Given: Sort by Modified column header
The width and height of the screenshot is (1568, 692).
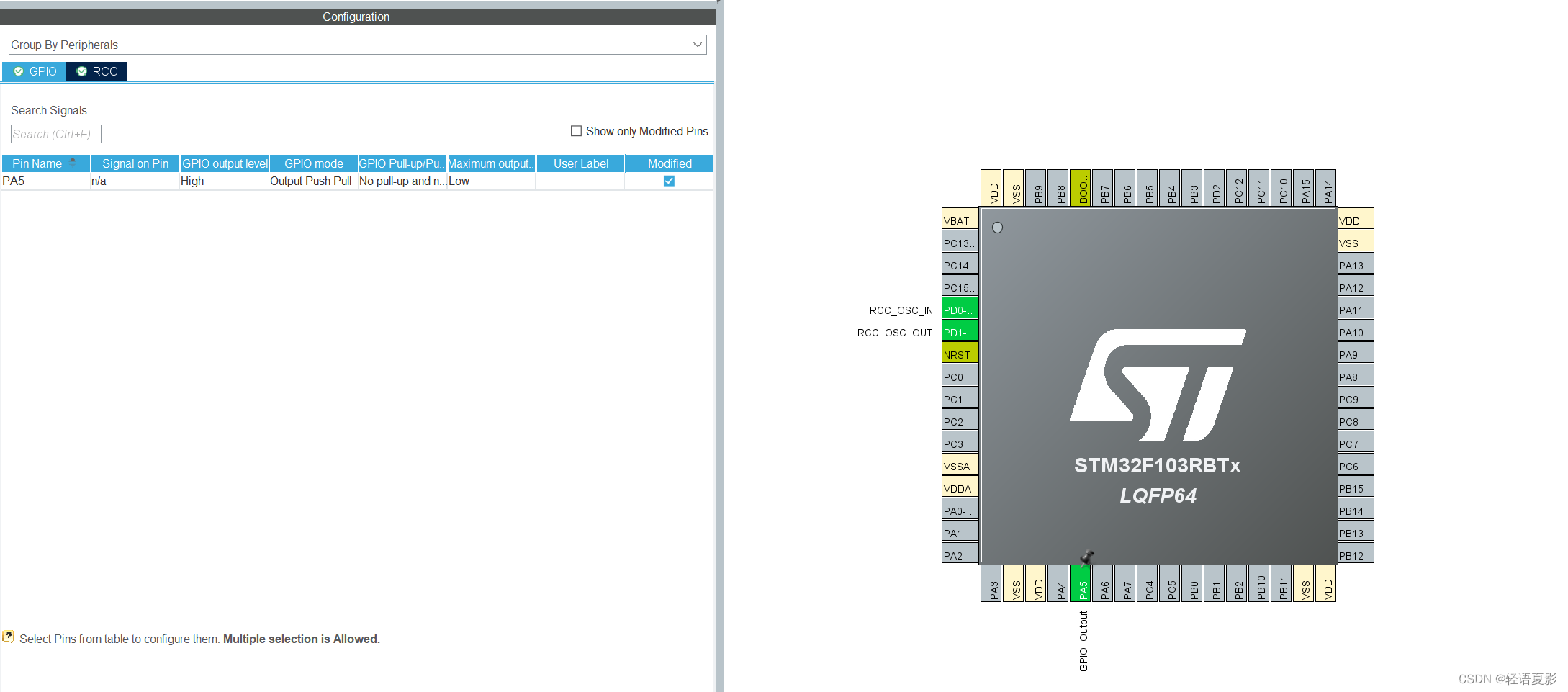Looking at the screenshot, I should point(670,163).
